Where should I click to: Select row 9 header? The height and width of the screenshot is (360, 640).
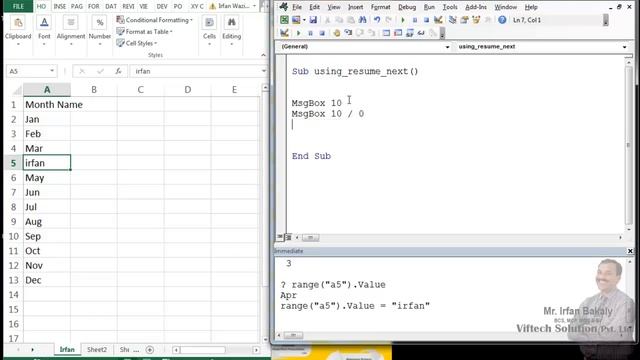tap(13, 222)
